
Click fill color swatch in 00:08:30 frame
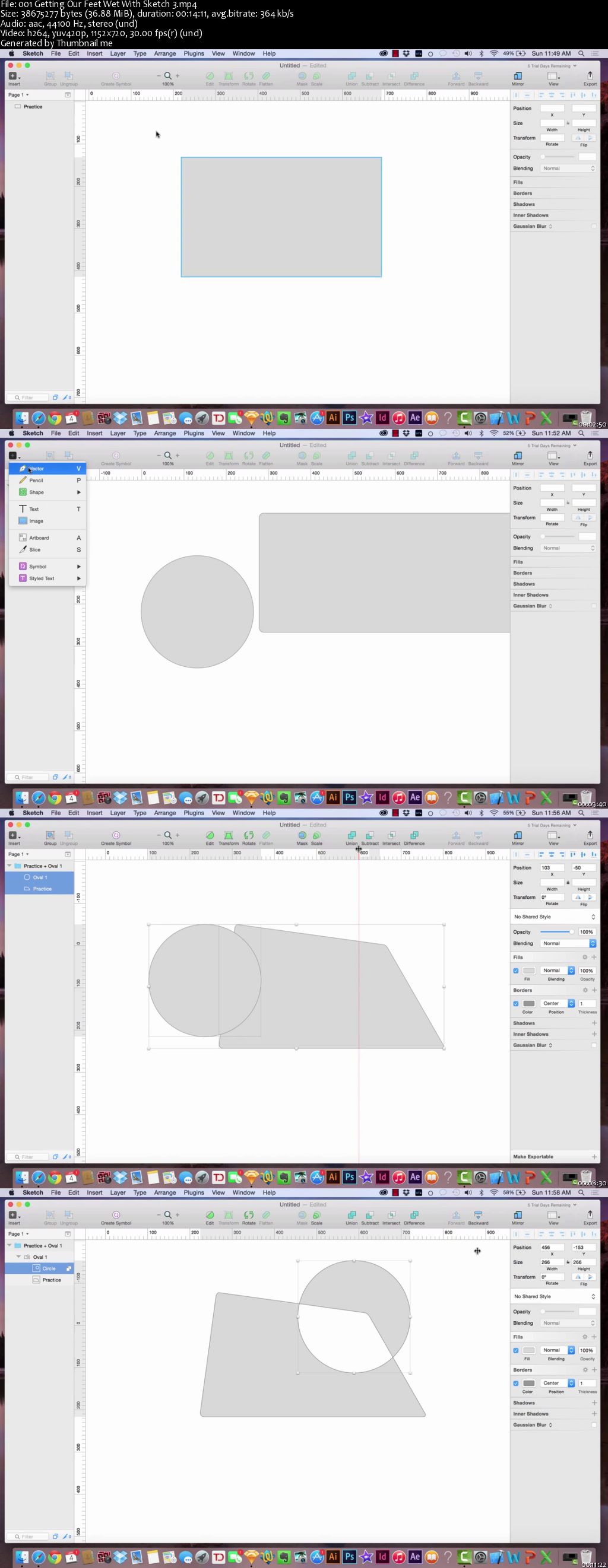pyautogui.click(x=529, y=971)
